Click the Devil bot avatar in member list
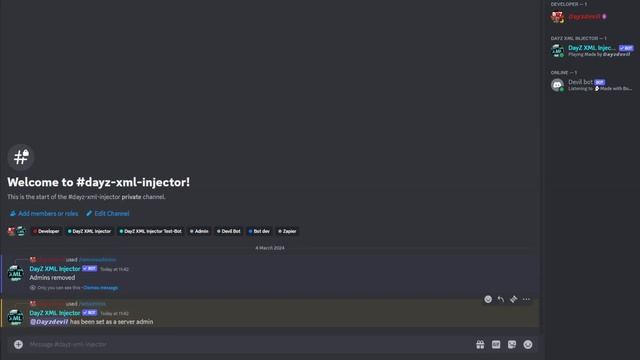The width and height of the screenshot is (640, 360). [x=557, y=85]
